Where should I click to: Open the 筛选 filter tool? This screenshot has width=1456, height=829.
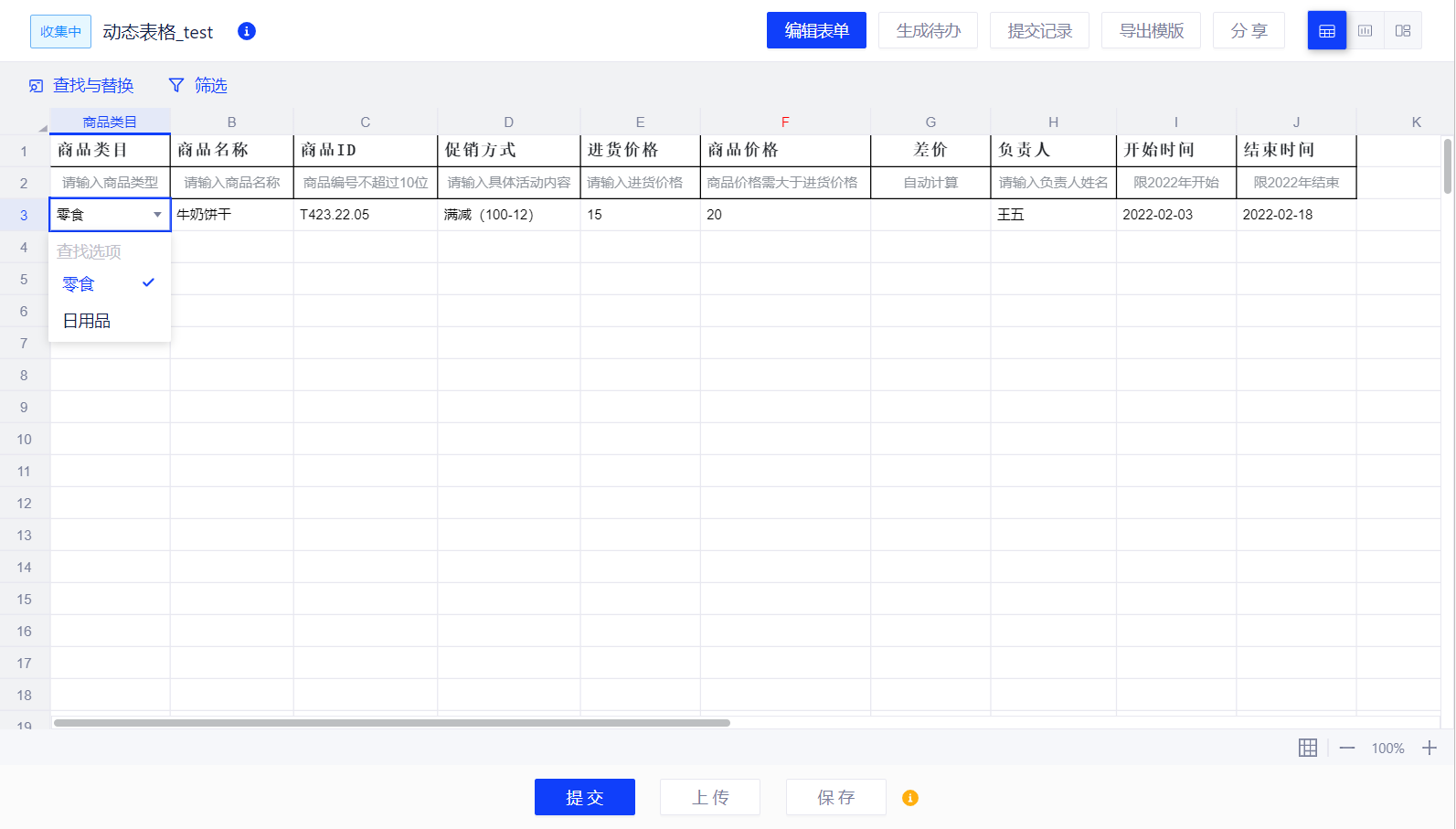198,85
